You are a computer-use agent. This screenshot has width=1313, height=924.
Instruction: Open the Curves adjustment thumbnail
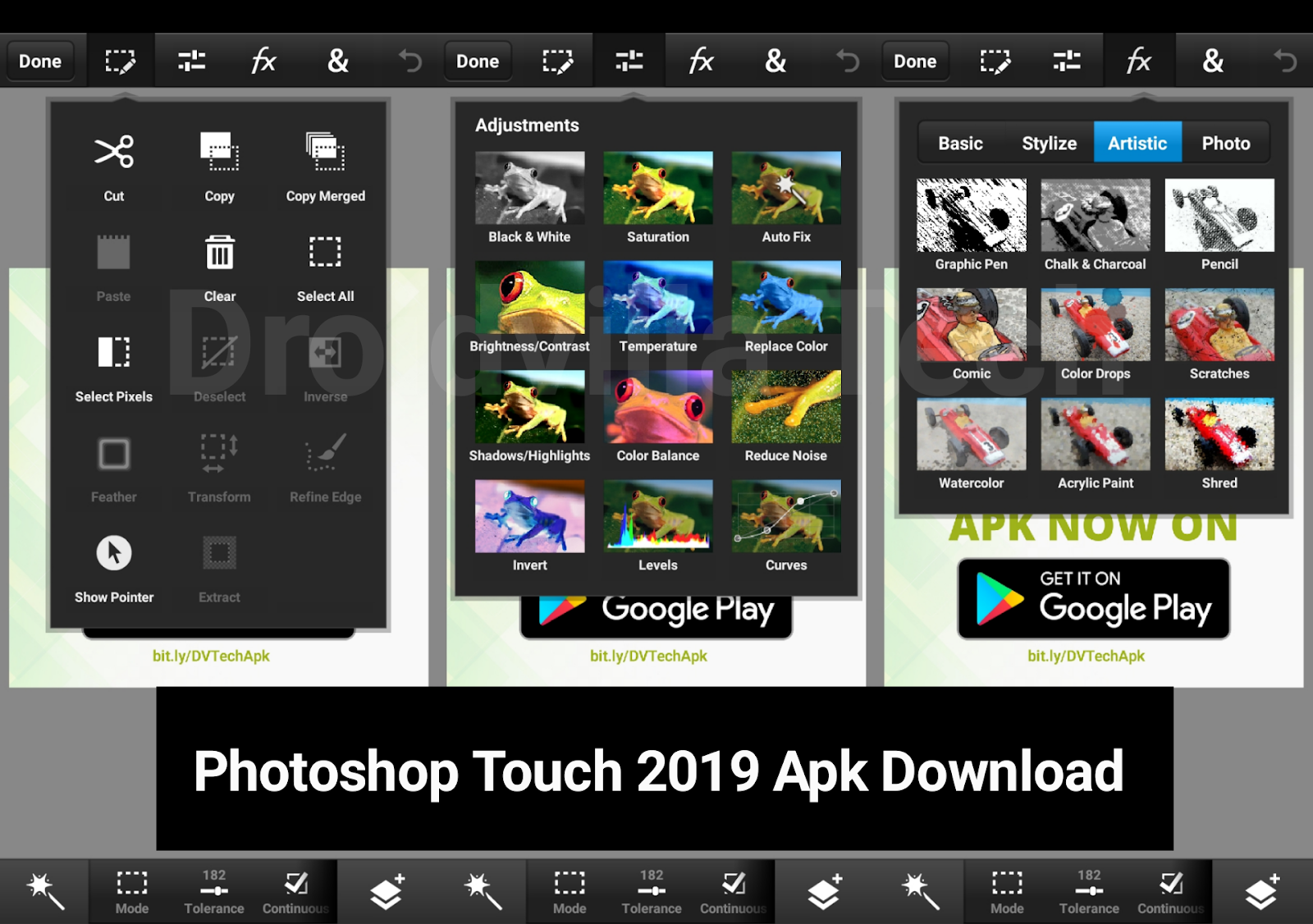(786, 516)
